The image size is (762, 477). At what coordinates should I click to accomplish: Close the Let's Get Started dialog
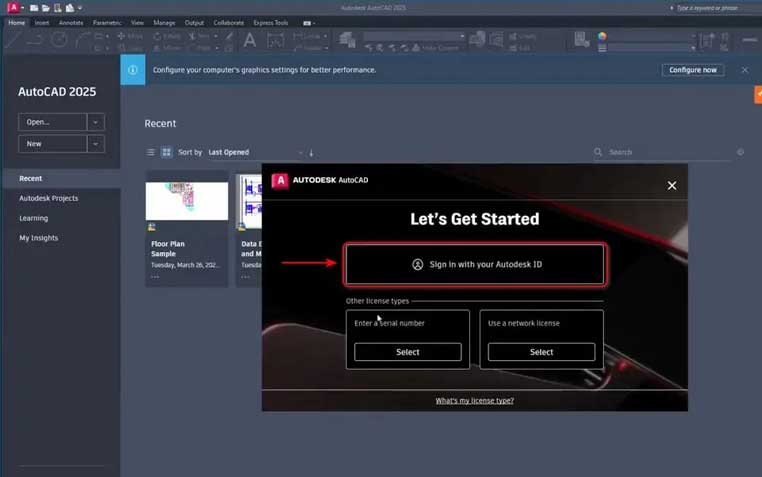pyautogui.click(x=672, y=186)
